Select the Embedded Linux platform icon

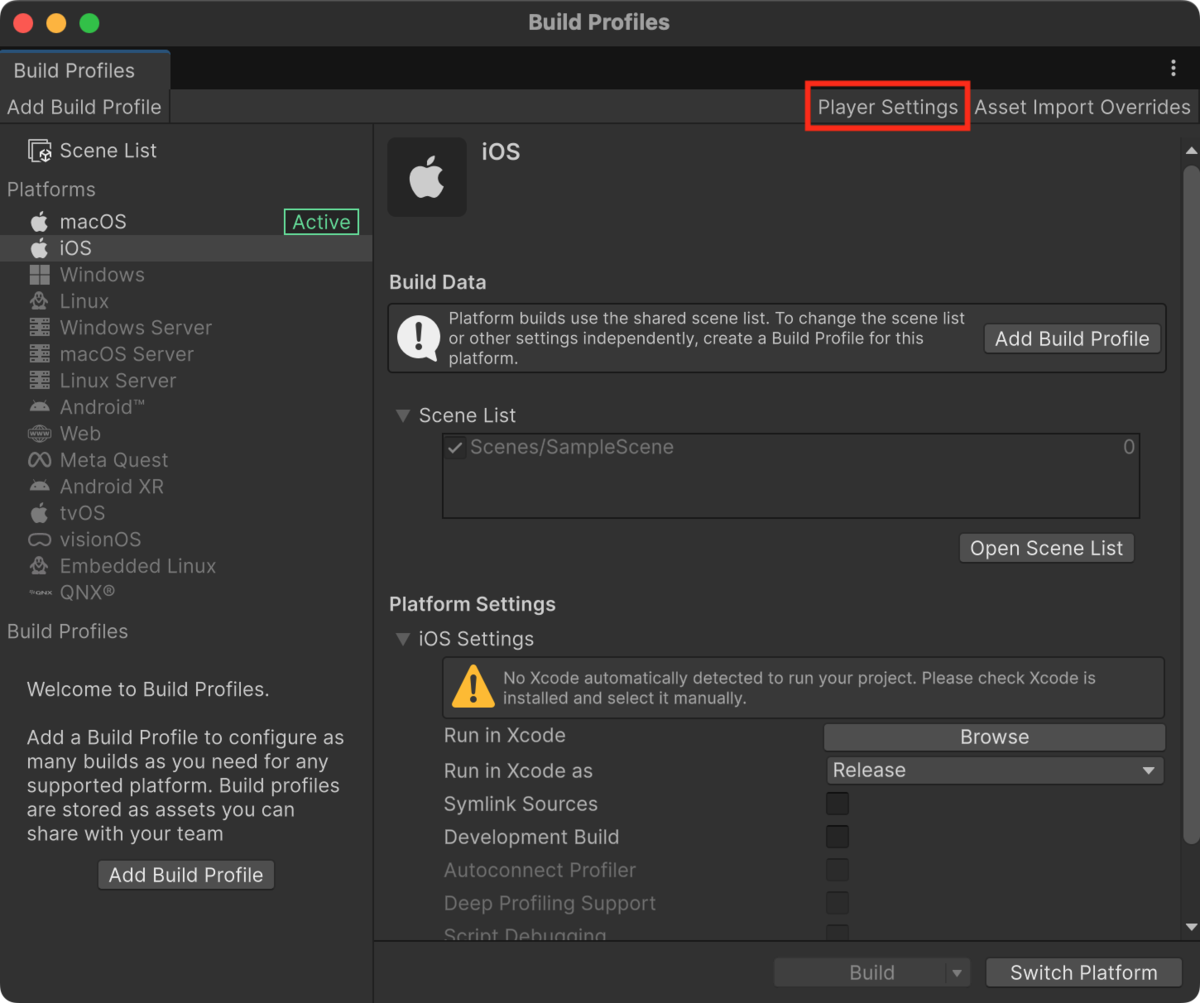pos(38,566)
